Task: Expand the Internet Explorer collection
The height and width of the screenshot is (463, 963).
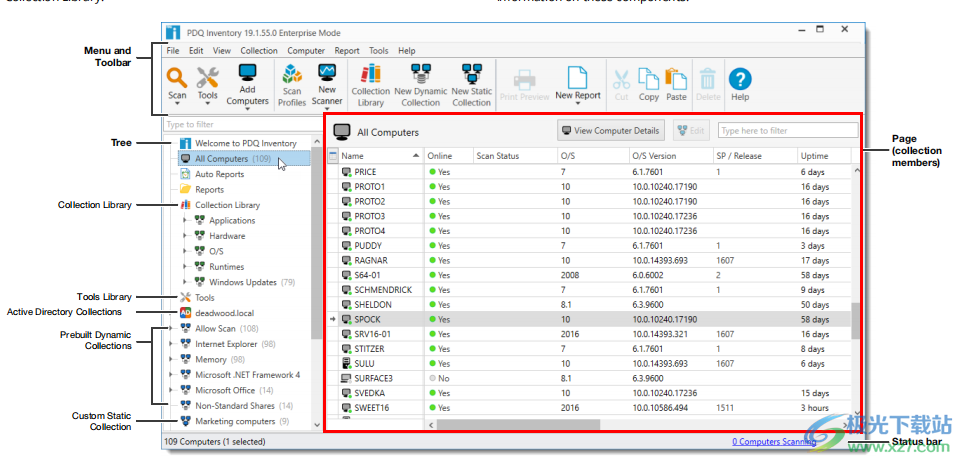Action: tap(170, 344)
